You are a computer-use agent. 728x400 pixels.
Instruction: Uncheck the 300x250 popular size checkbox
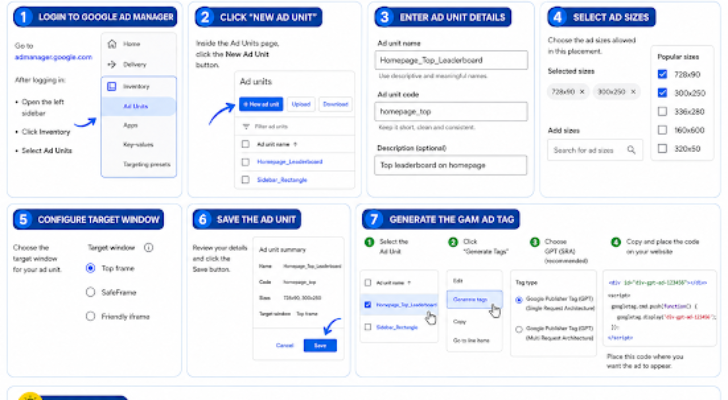coord(663,93)
